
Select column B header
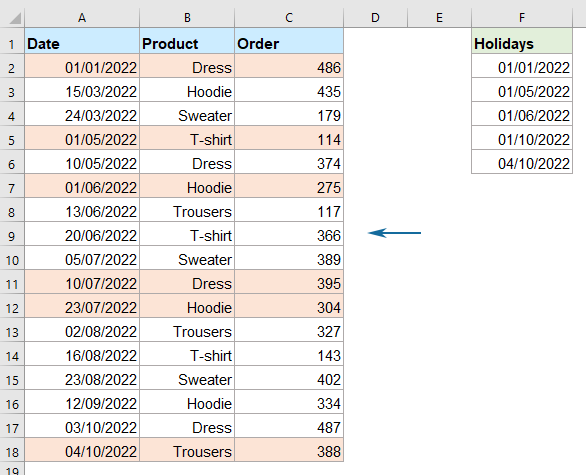187,18
